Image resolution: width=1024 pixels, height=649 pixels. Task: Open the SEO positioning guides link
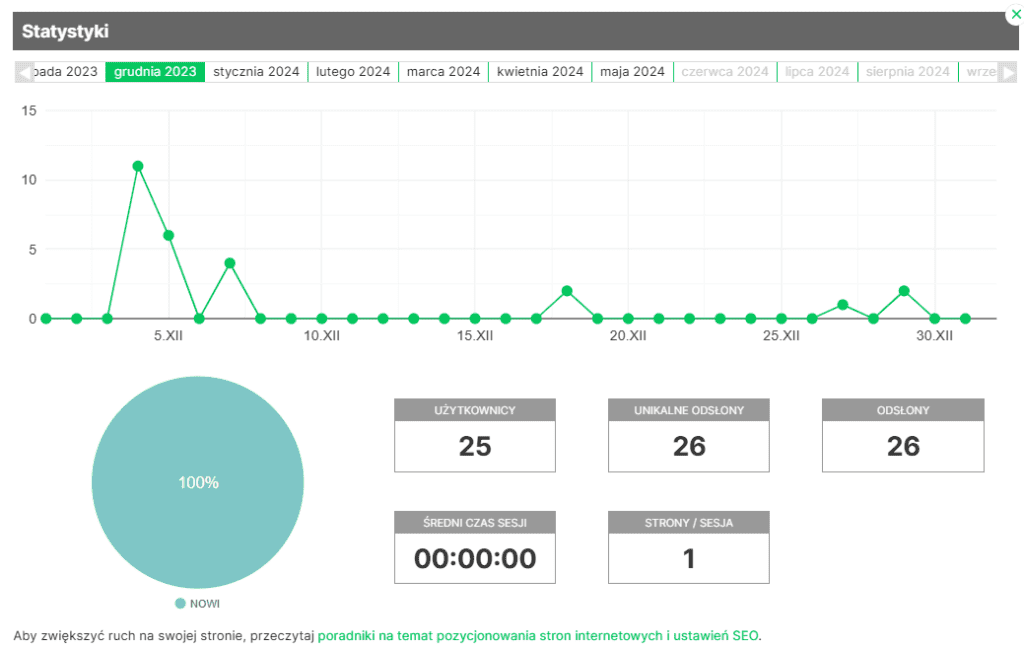point(538,635)
